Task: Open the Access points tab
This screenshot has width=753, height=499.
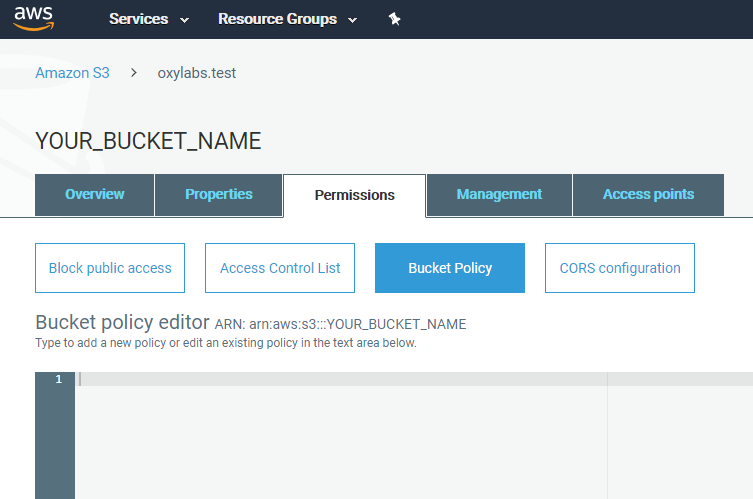Action: [648, 195]
